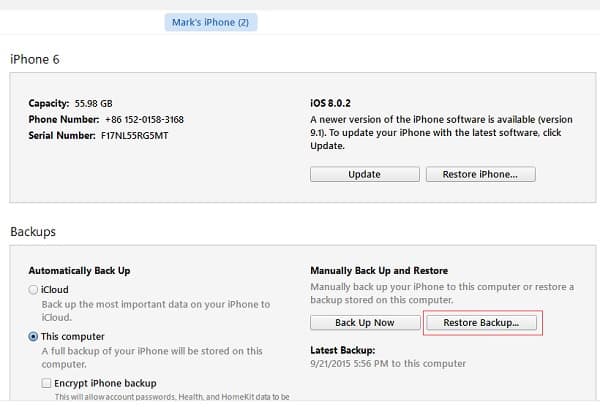The width and height of the screenshot is (600, 407).
Task: Click the iOS 8.0.2 version label
Action: (330, 103)
